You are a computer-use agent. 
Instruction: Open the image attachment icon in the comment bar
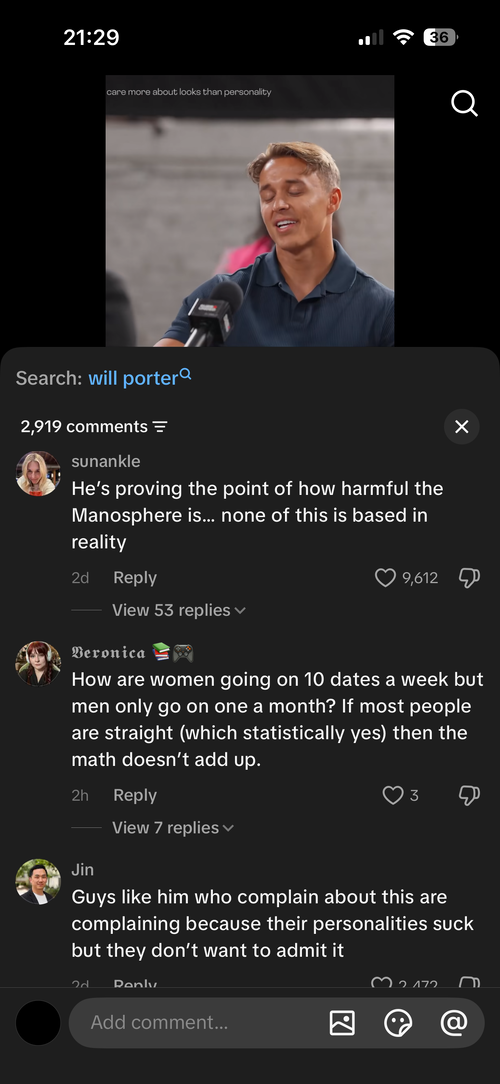(342, 1022)
